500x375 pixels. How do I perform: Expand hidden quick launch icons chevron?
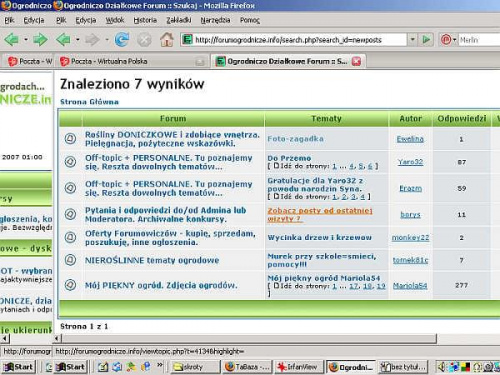pos(160,364)
